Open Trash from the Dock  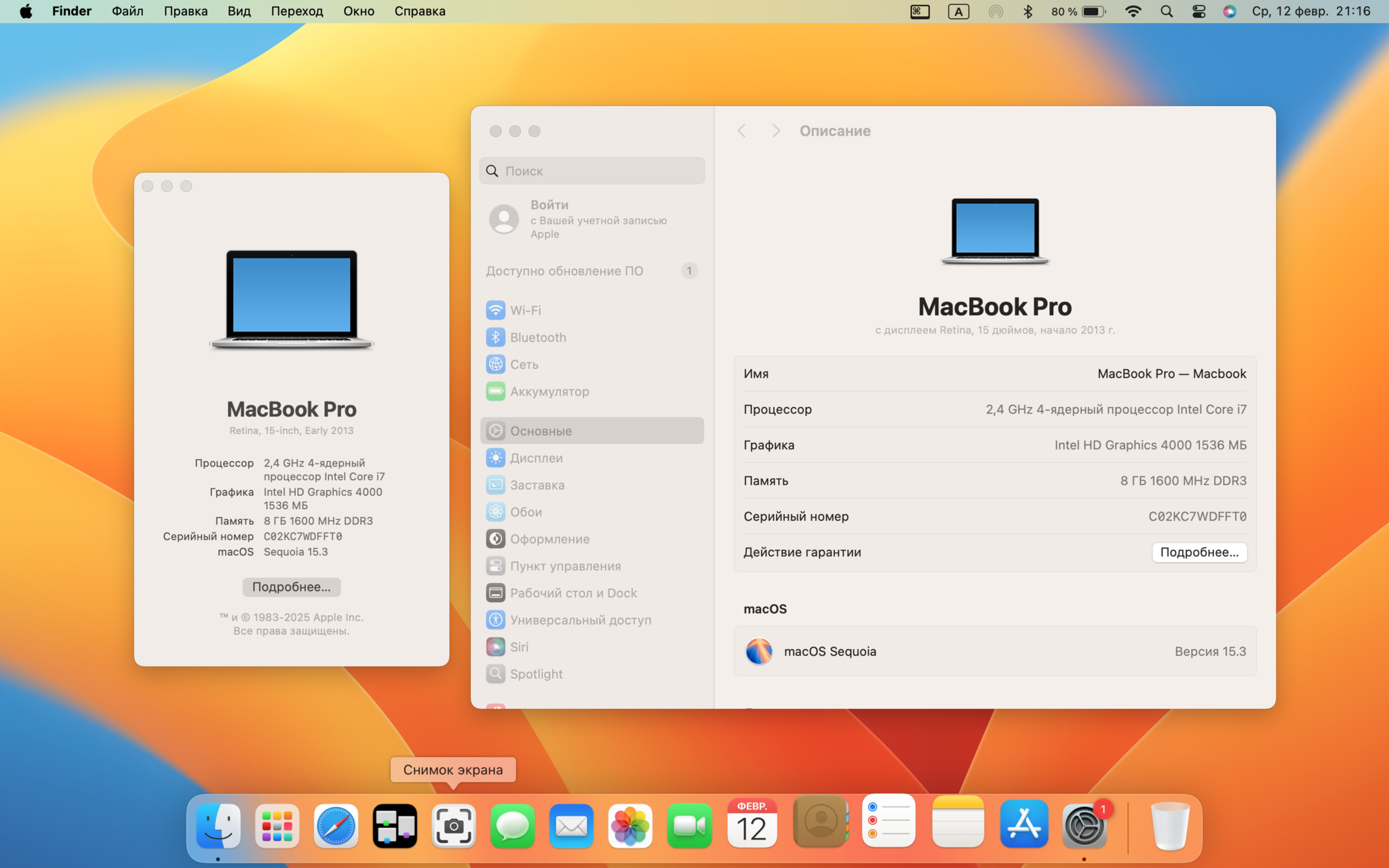tap(1170, 825)
